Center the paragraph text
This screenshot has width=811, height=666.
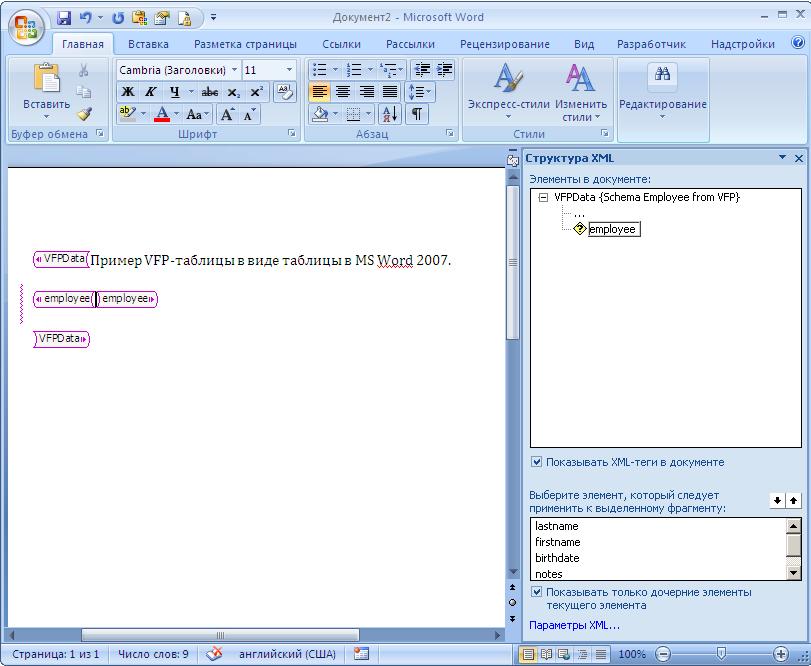pos(343,92)
